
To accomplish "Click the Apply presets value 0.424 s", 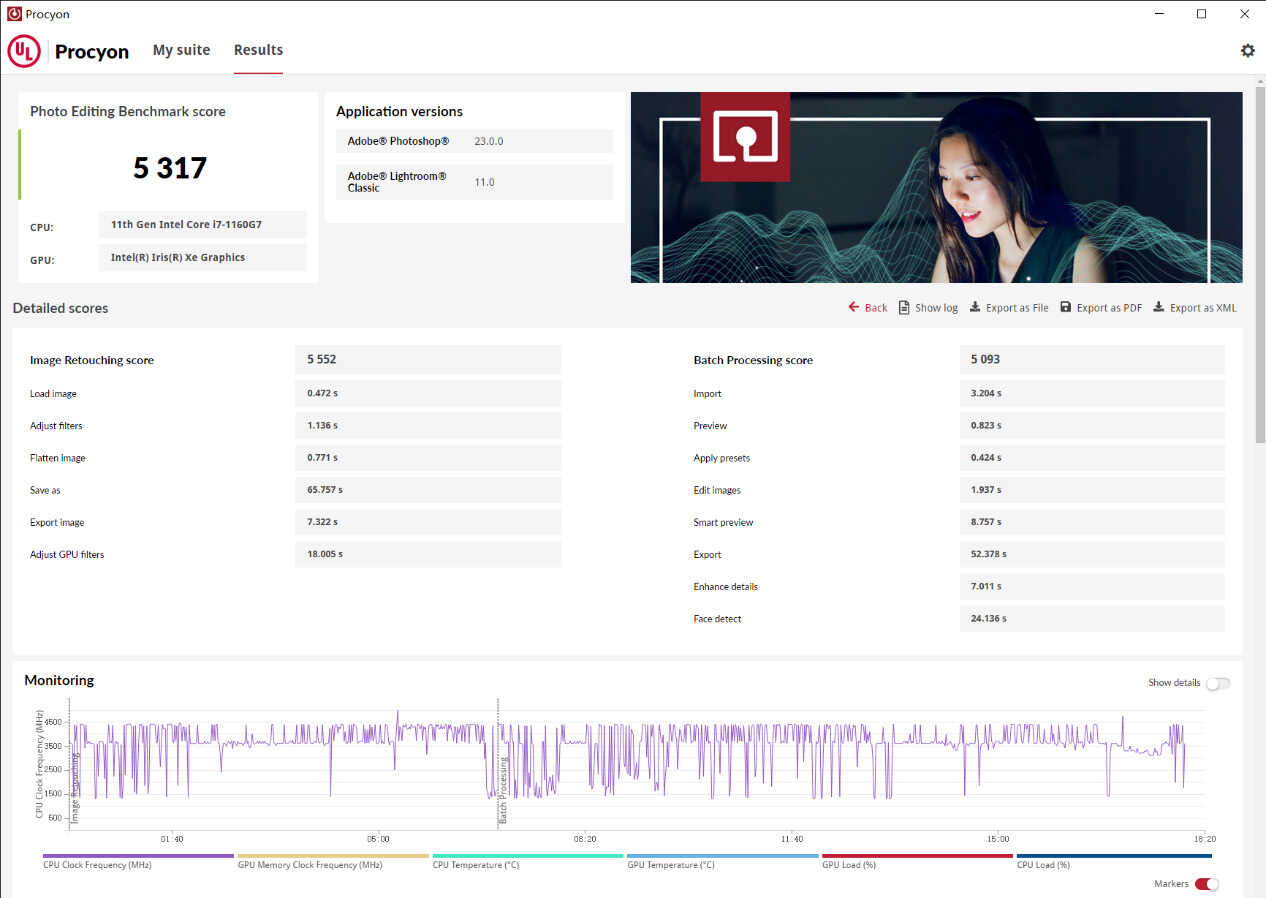I will [1092, 457].
